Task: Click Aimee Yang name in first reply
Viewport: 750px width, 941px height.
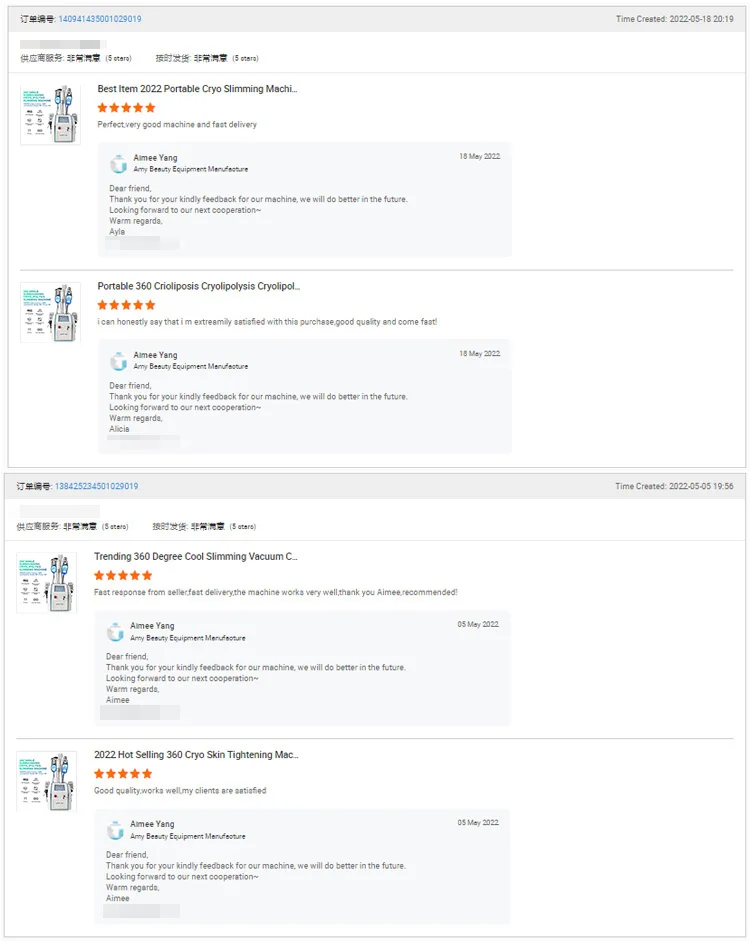Action: click(155, 158)
